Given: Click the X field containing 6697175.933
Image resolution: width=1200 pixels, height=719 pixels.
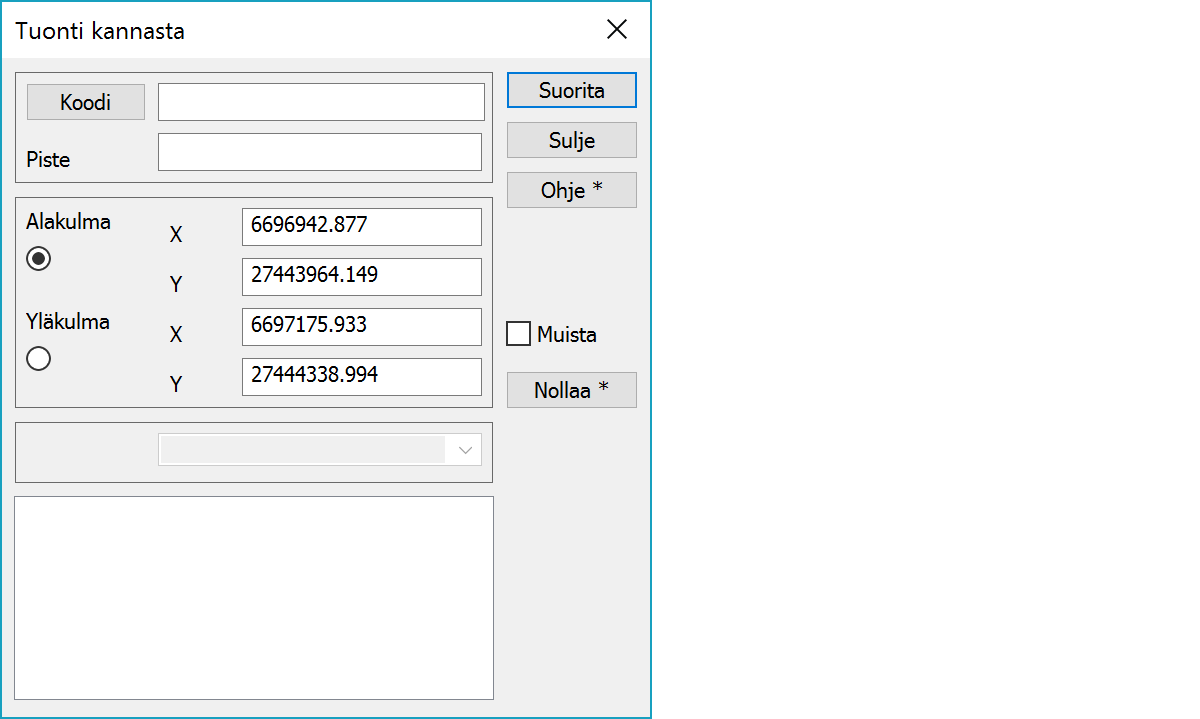Looking at the screenshot, I should pos(361,327).
